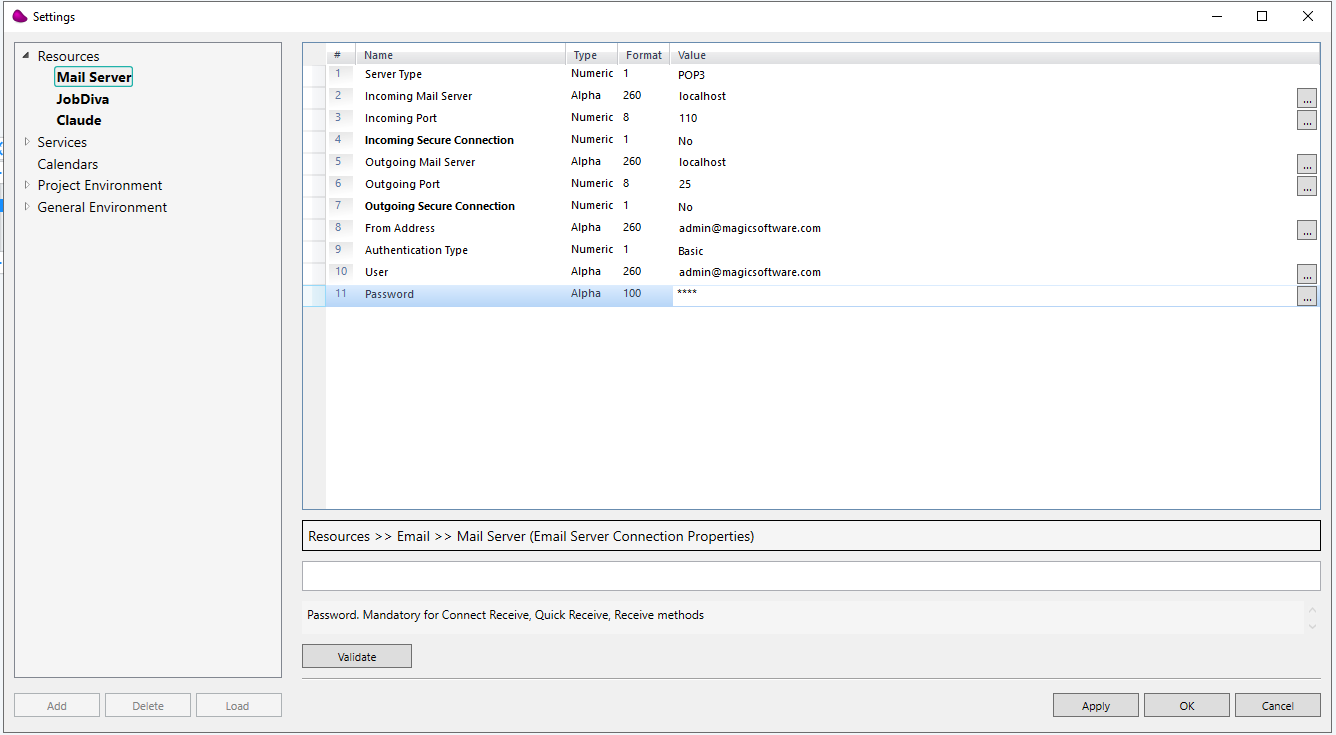Select the Project Environment label
Viewport: 1336px width, 735px height.
pyautogui.click(x=100, y=185)
